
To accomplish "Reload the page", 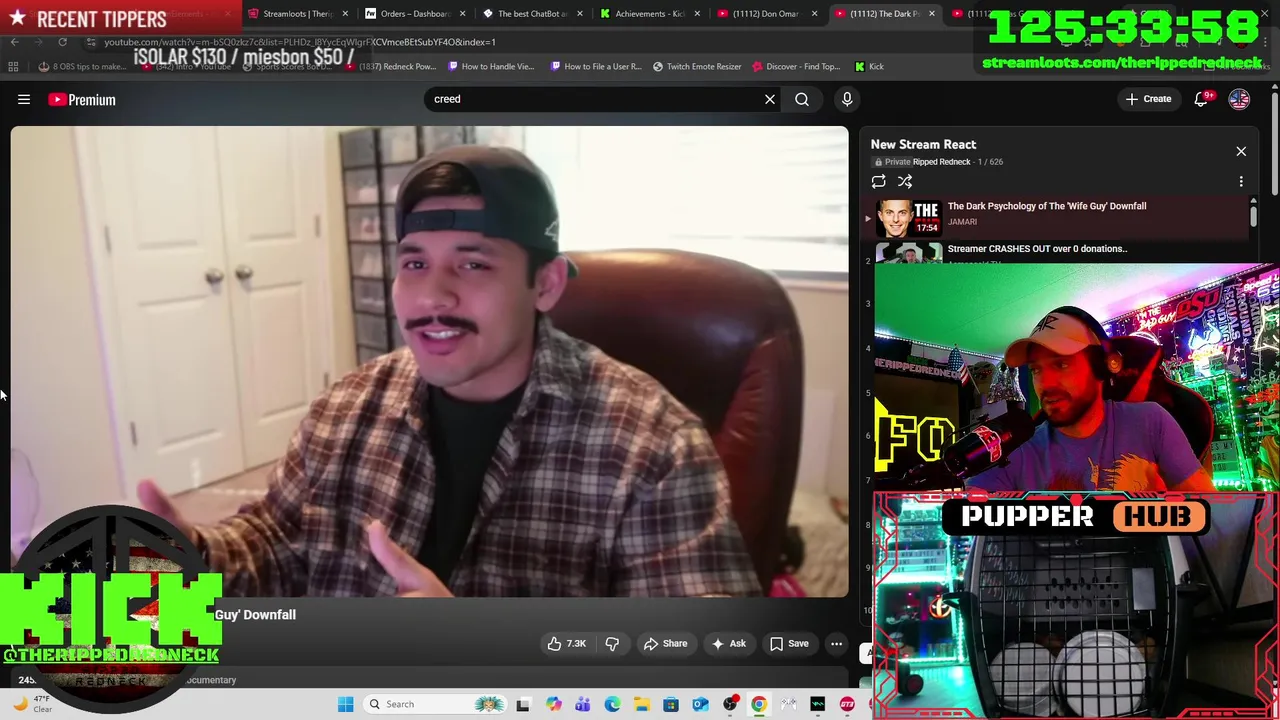I will click(x=62, y=42).
